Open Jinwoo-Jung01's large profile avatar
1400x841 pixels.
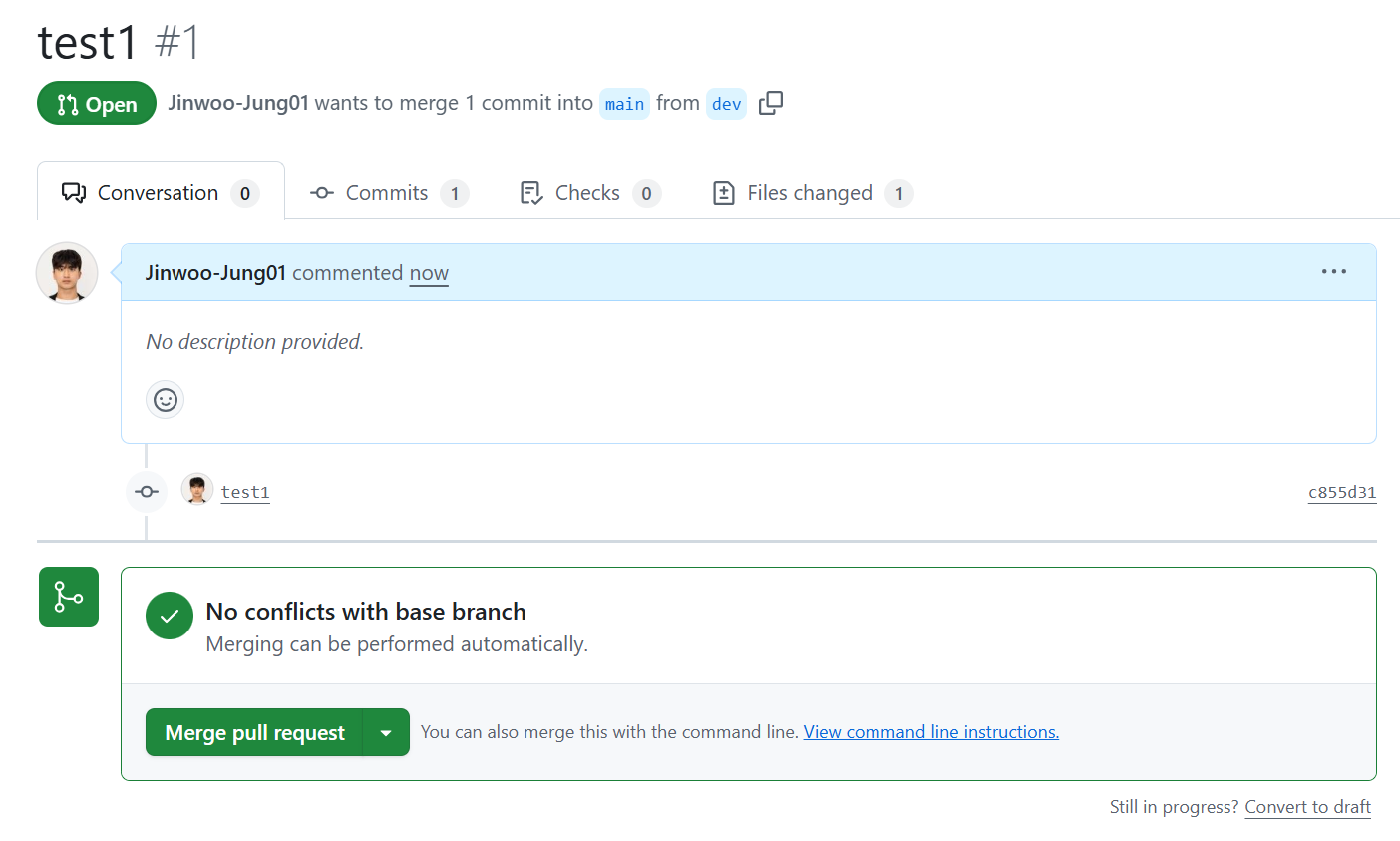(x=67, y=272)
